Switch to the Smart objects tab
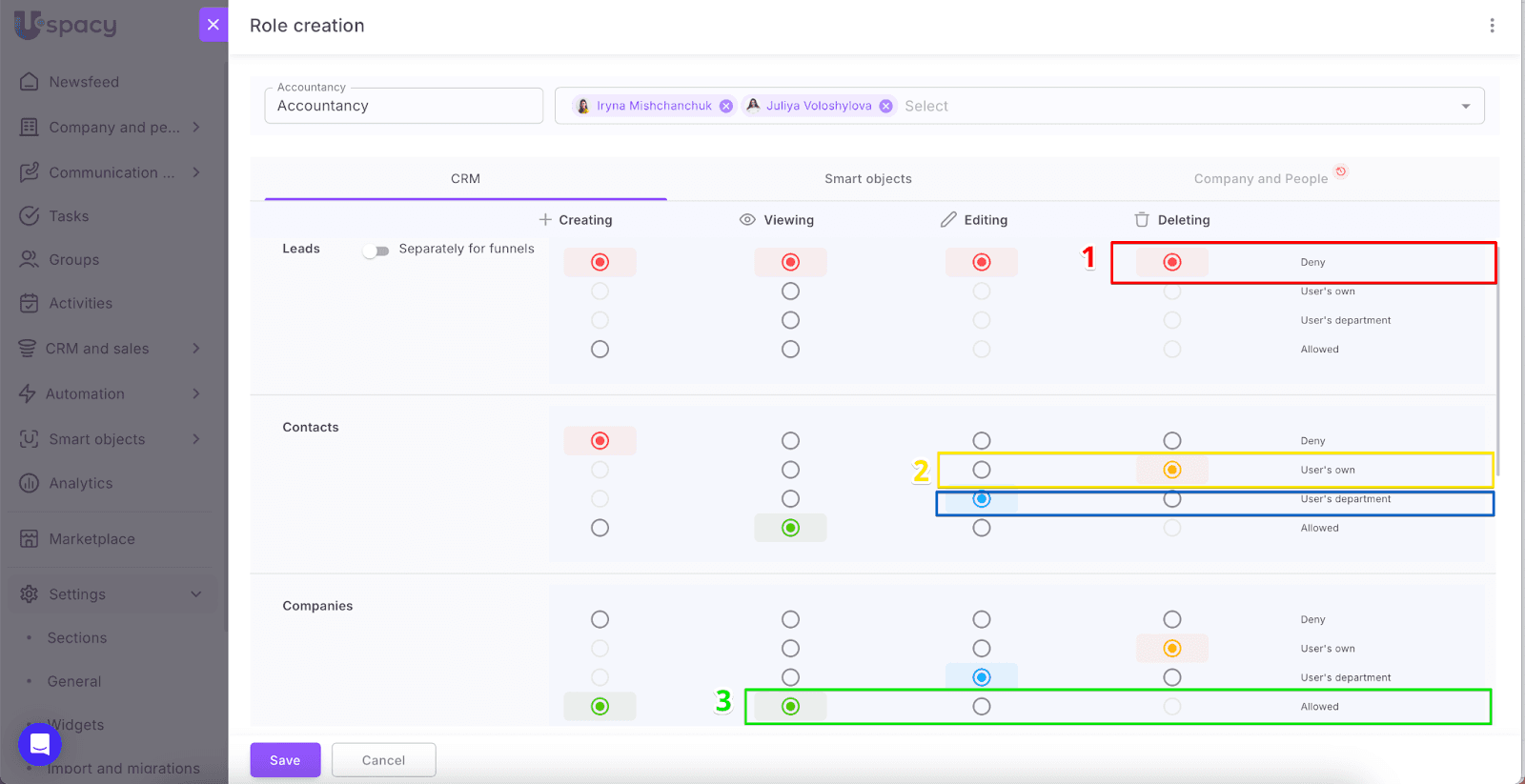Screen dimensions: 1525x784 [867, 178]
